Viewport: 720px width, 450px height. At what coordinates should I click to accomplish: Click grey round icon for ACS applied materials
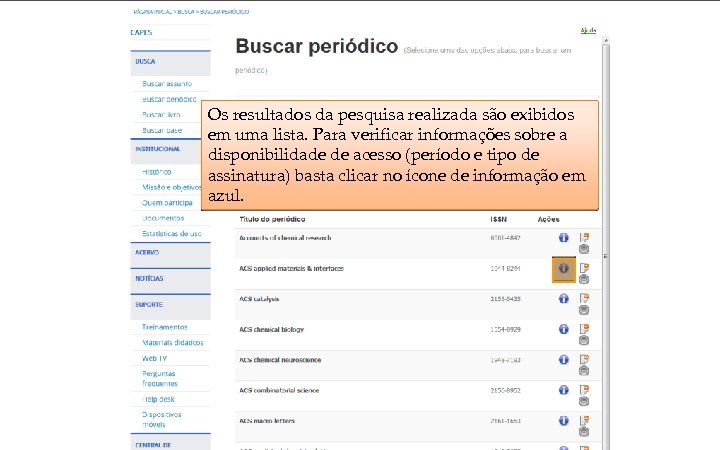point(584,279)
